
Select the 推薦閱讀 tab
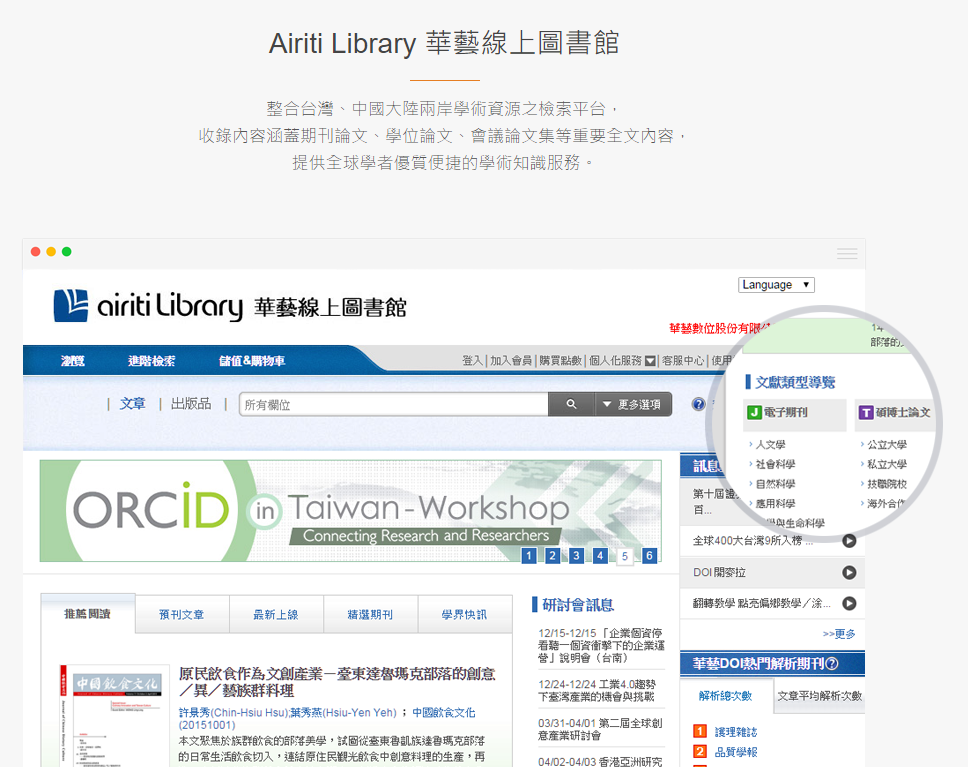[x=88, y=614]
